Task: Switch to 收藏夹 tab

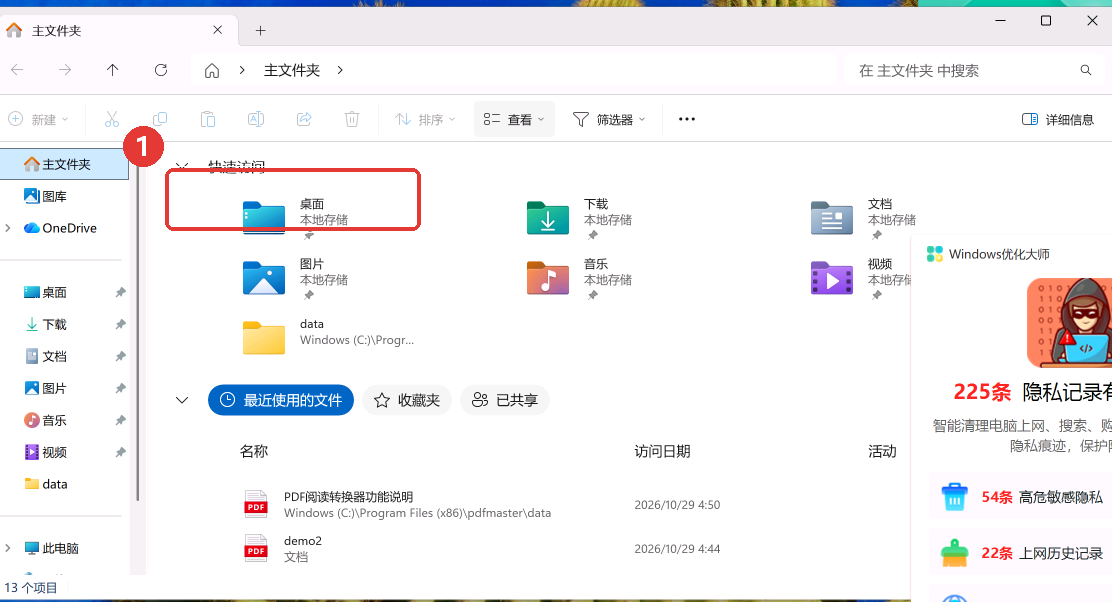Action: pyautogui.click(x=407, y=400)
